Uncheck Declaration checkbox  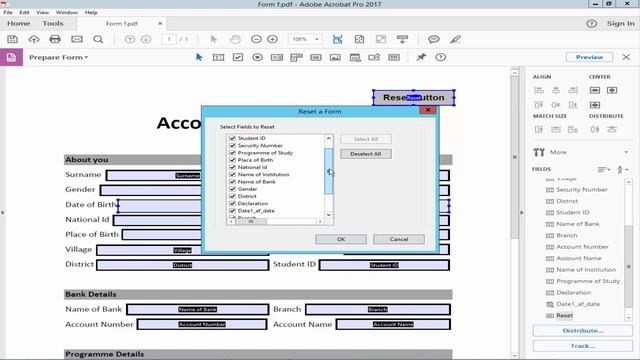click(x=232, y=204)
